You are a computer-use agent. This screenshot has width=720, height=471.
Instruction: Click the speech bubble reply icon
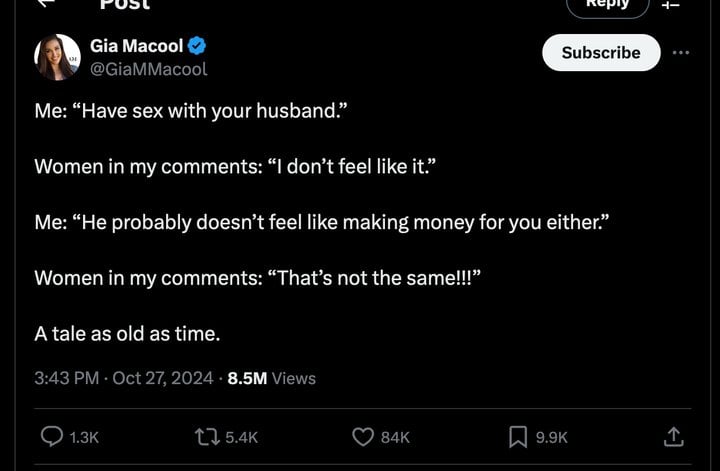pyautogui.click(x=52, y=437)
